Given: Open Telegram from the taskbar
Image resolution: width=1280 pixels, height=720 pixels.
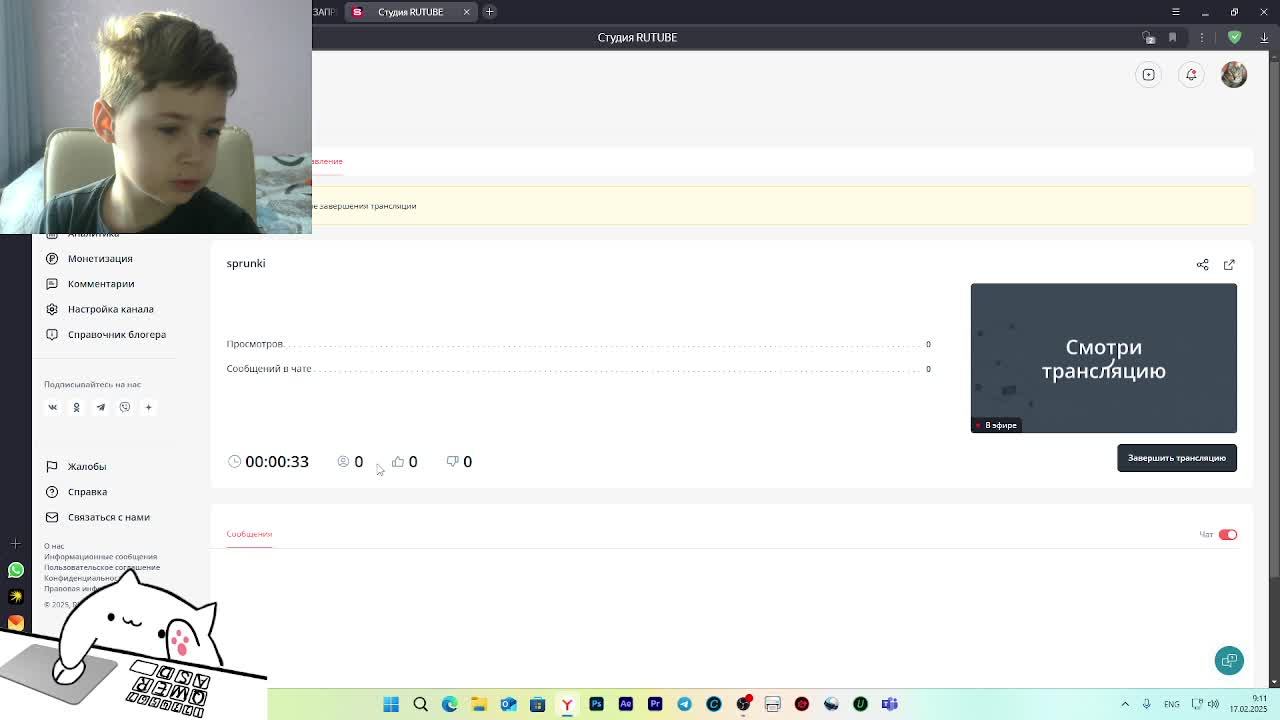Looking at the screenshot, I should (x=684, y=704).
